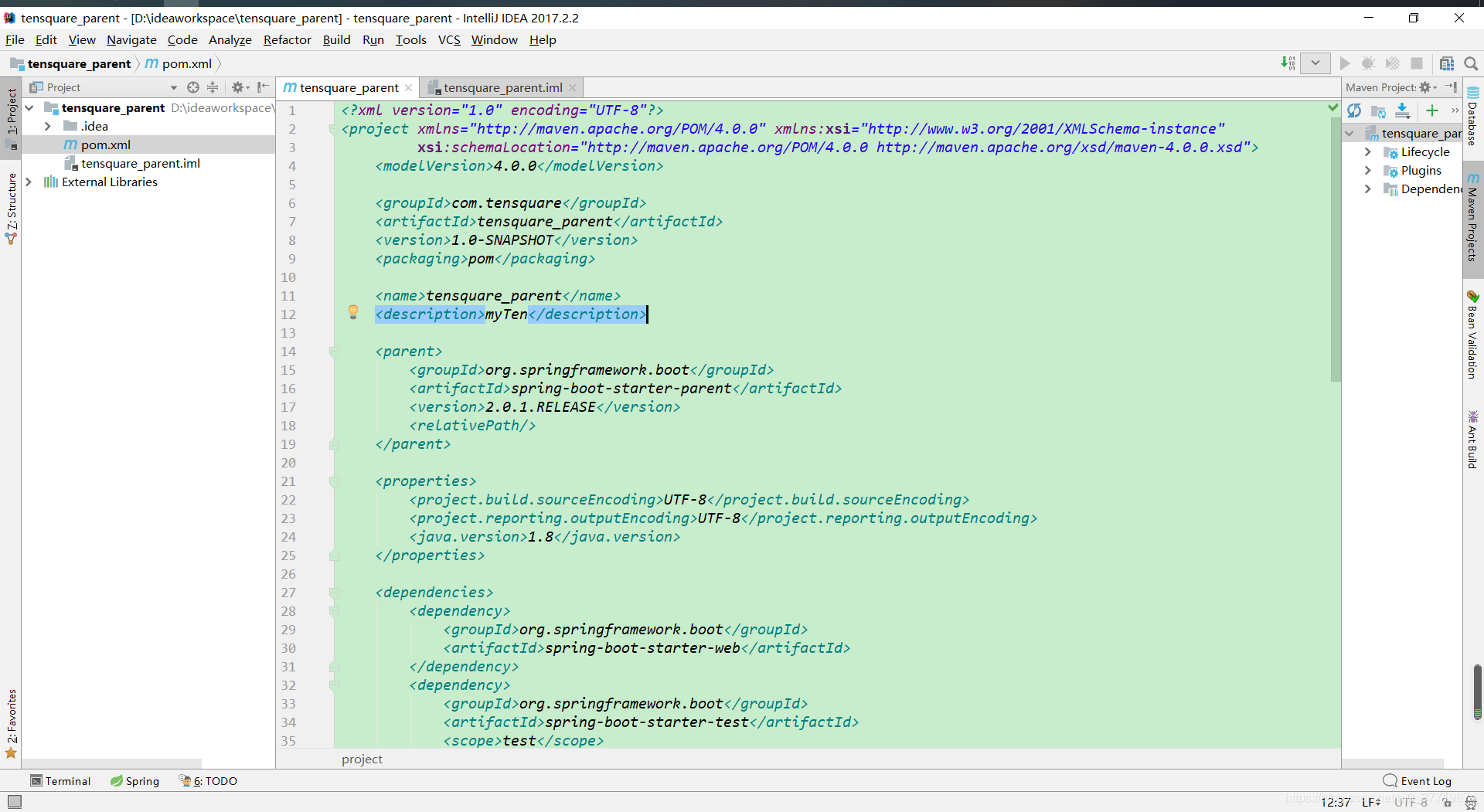The width and height of the screenshot is (1484, 812).
Task: Hide the Maven Projects panel
Action: [1452, 87]
